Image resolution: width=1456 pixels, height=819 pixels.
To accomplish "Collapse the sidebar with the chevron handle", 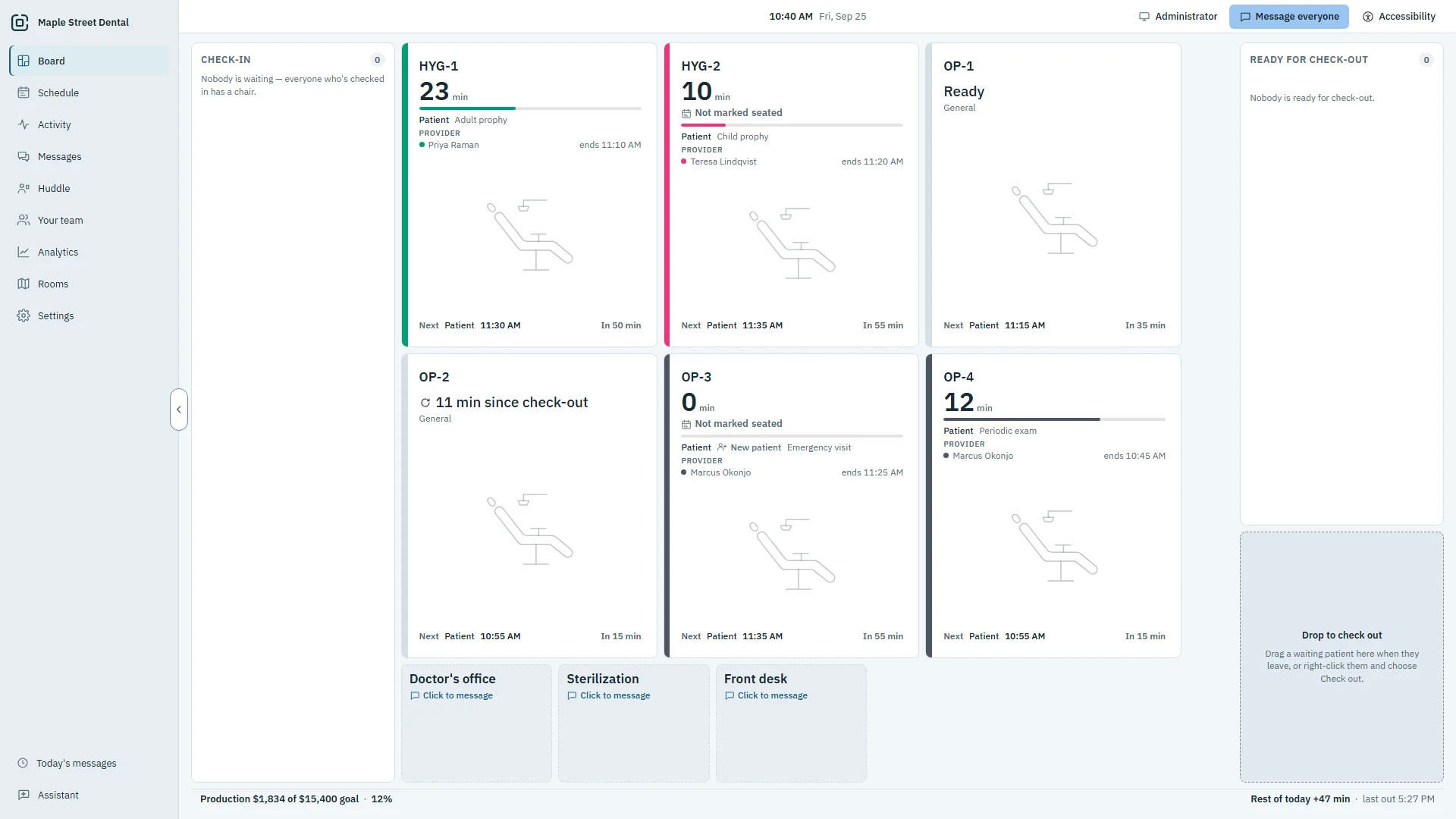I will point(179,409).
